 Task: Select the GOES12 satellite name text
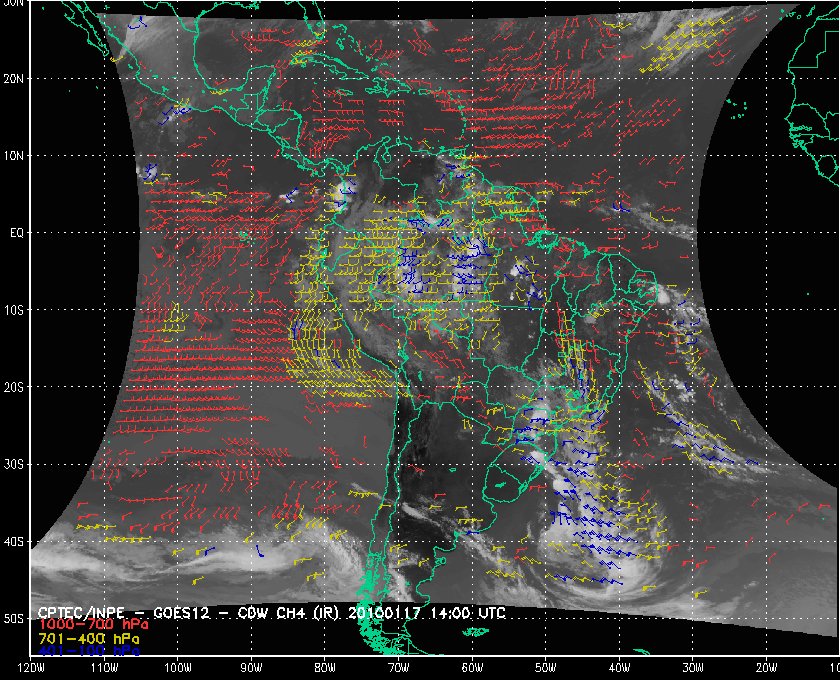pos(181,613)
